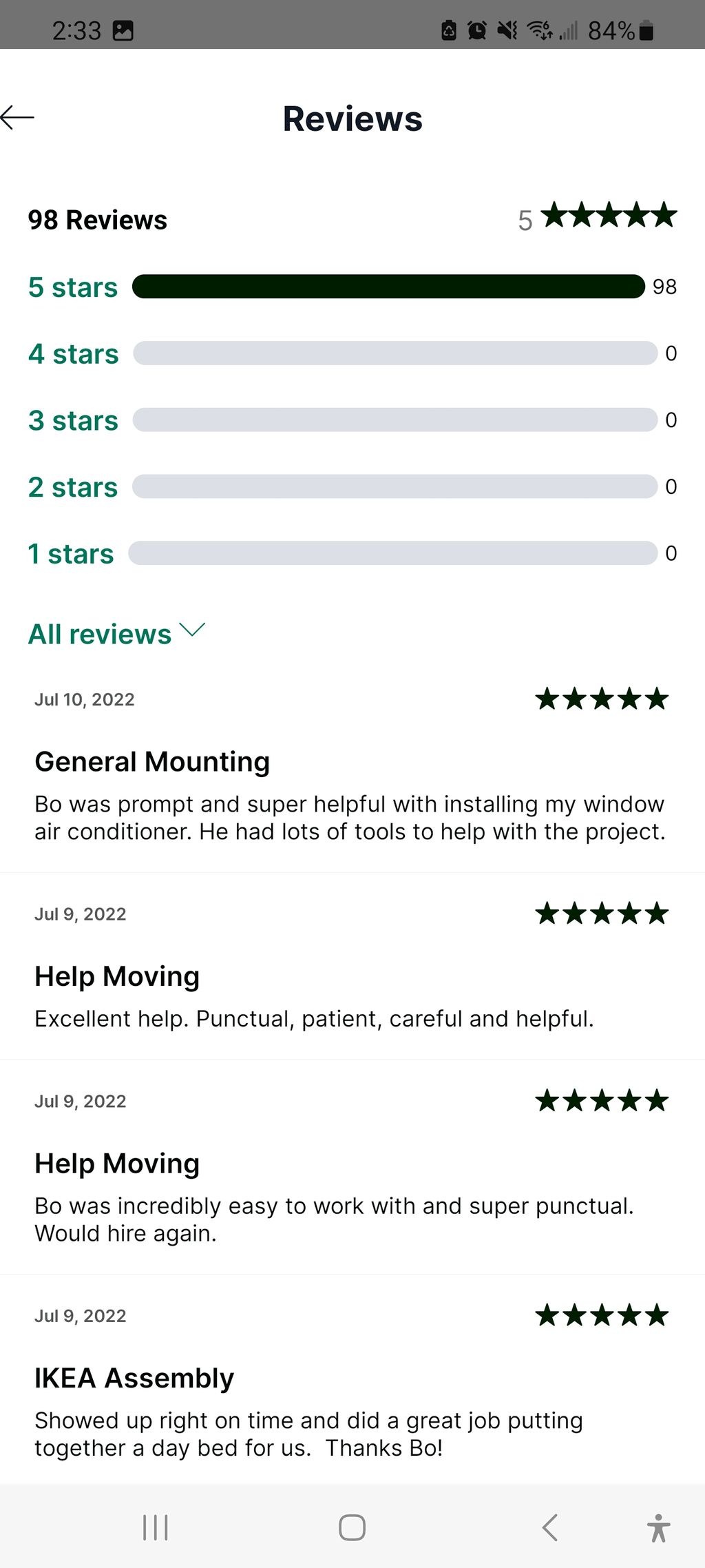Screen dimensions: 705x1568
Task: Tap the 1 stars rating bar
Action: tap(392, 553)
